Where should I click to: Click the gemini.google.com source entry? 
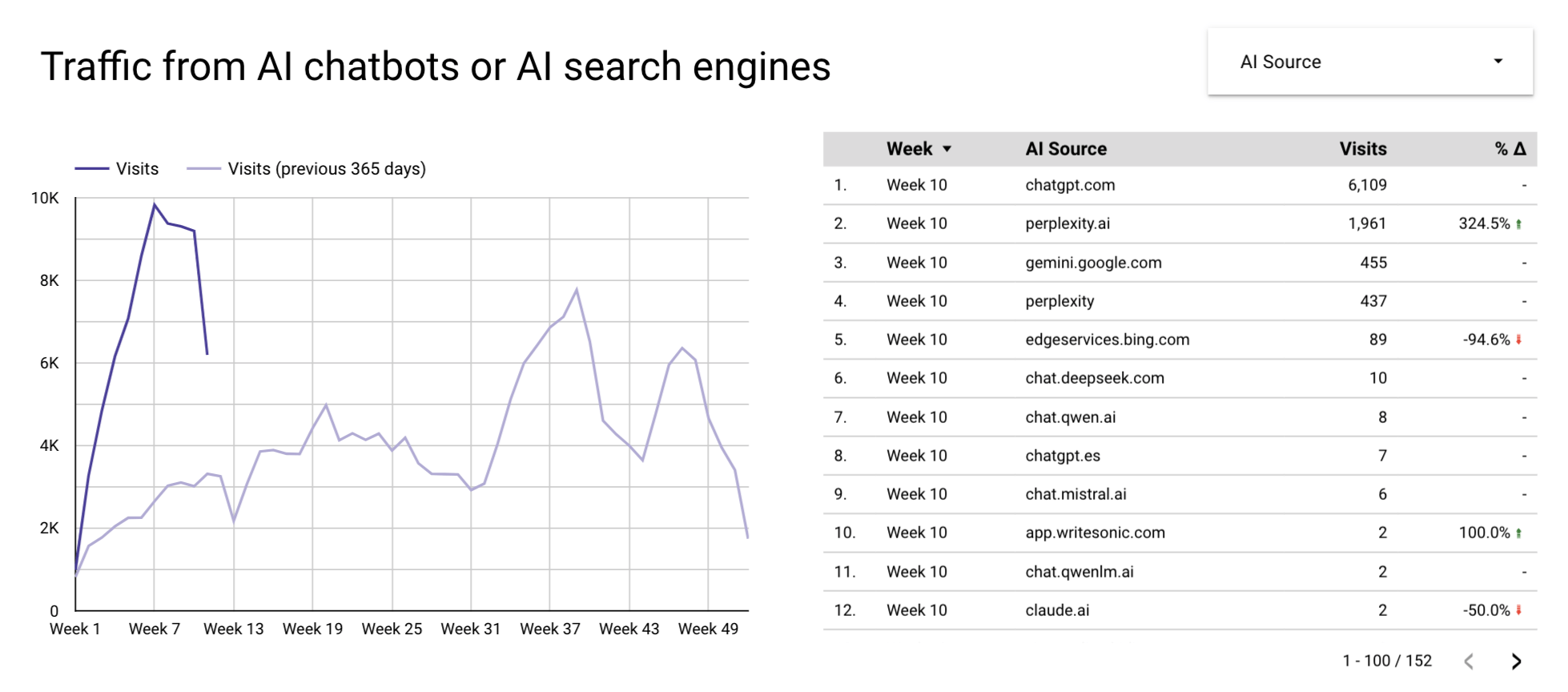tap(1093, 263)
